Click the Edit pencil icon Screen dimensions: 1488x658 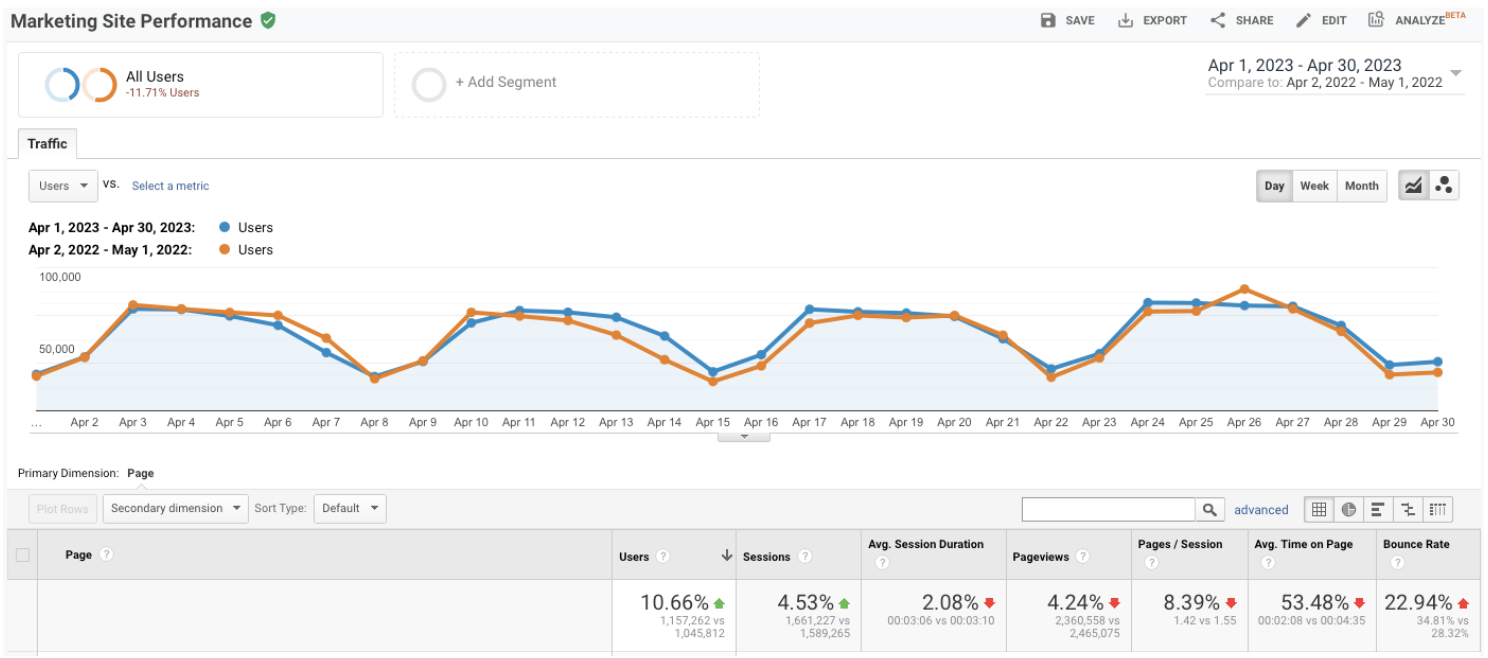click(1303, 20)
